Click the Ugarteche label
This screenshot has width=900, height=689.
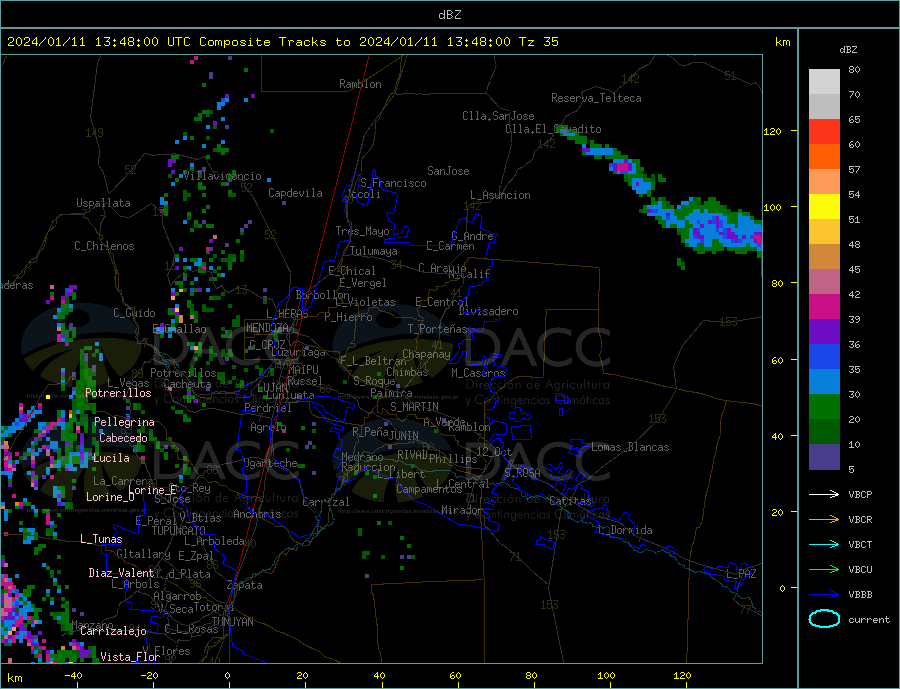(x=270, y=463)
